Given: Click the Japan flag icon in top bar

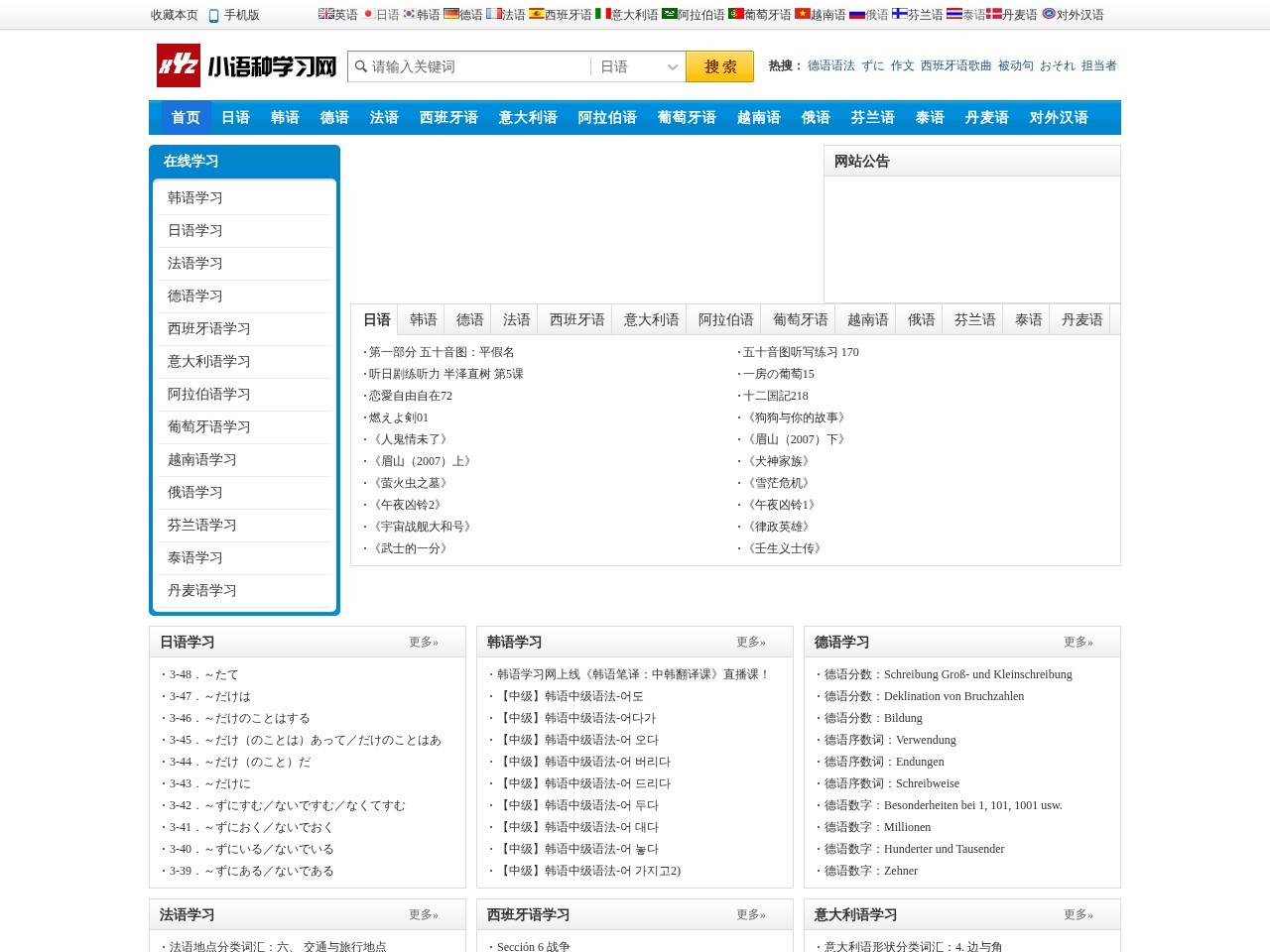Looking at the screenshot, I should point(368,14).
